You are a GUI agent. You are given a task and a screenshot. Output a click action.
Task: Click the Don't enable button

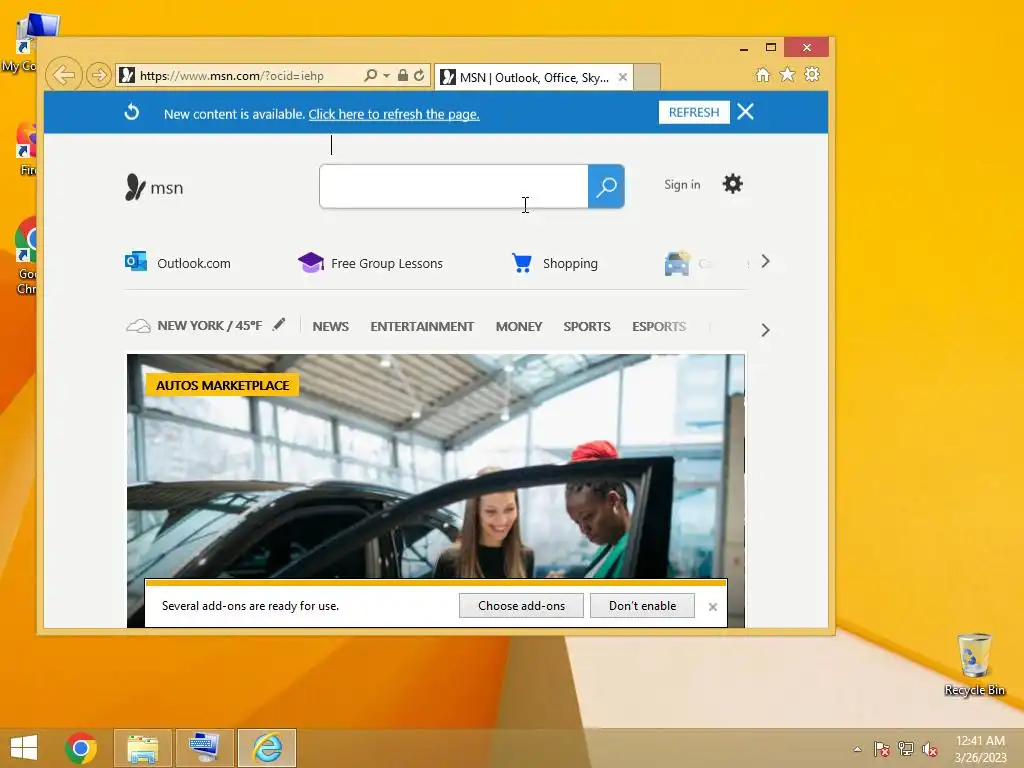[642, 606]
